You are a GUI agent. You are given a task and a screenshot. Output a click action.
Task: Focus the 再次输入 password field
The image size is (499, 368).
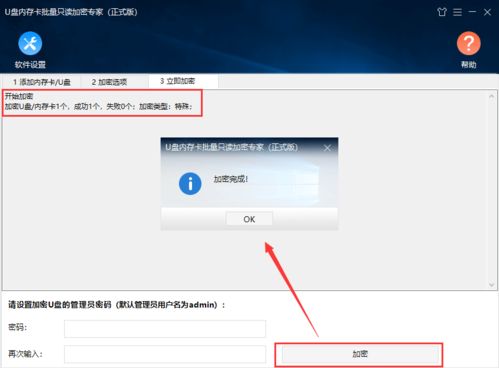point(165,354)
